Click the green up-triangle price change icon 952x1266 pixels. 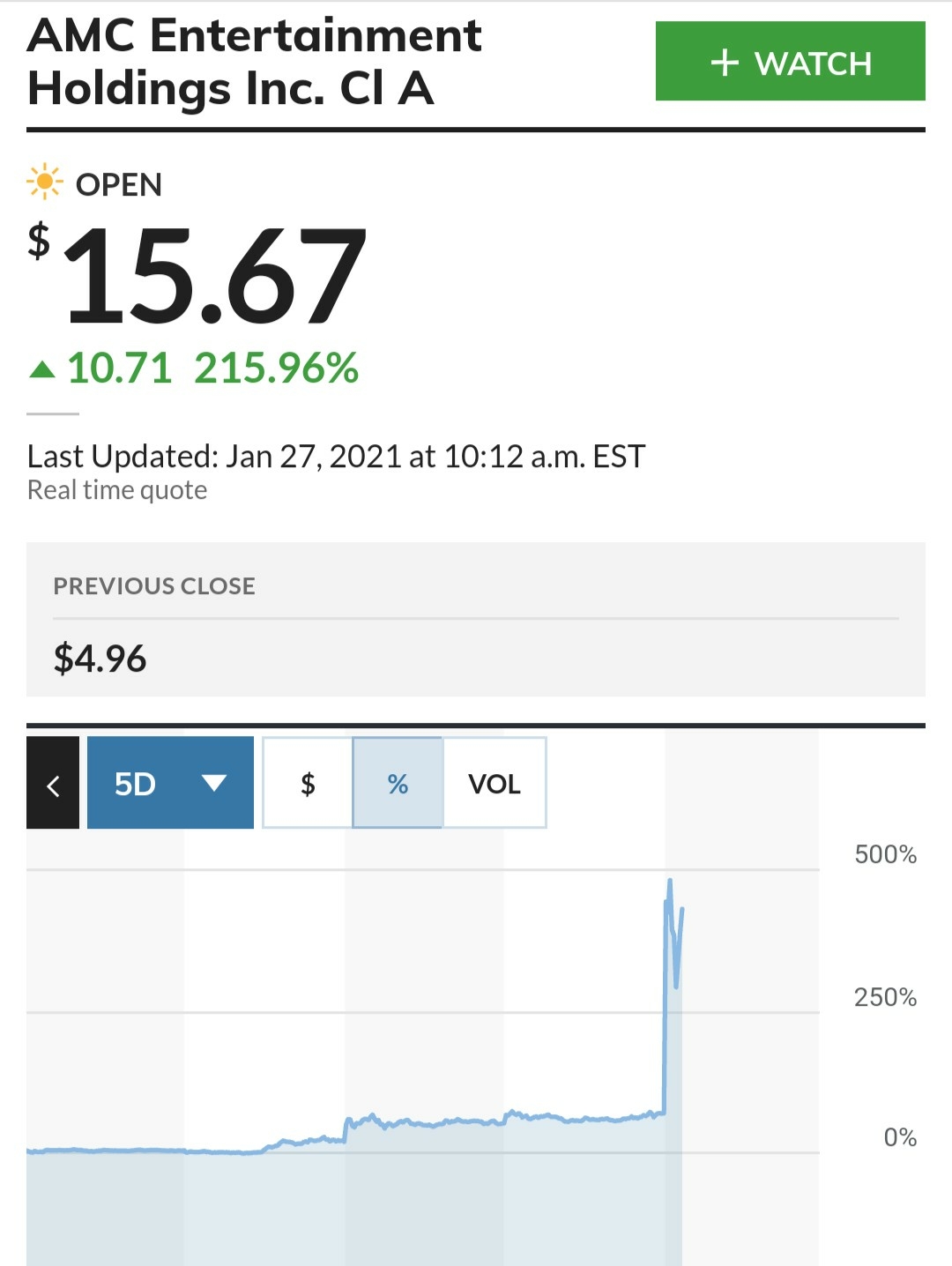pos(42,369)
